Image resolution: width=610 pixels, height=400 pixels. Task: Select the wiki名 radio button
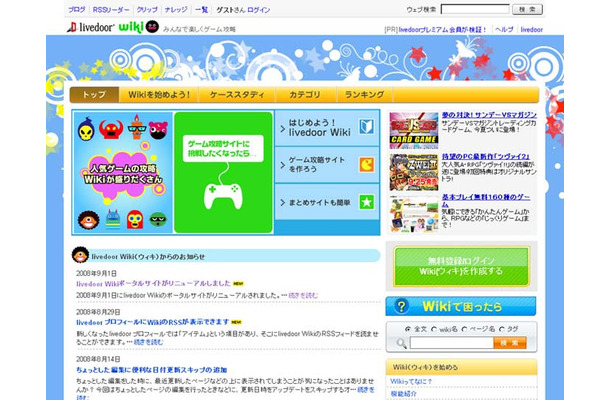click(434, 329)
